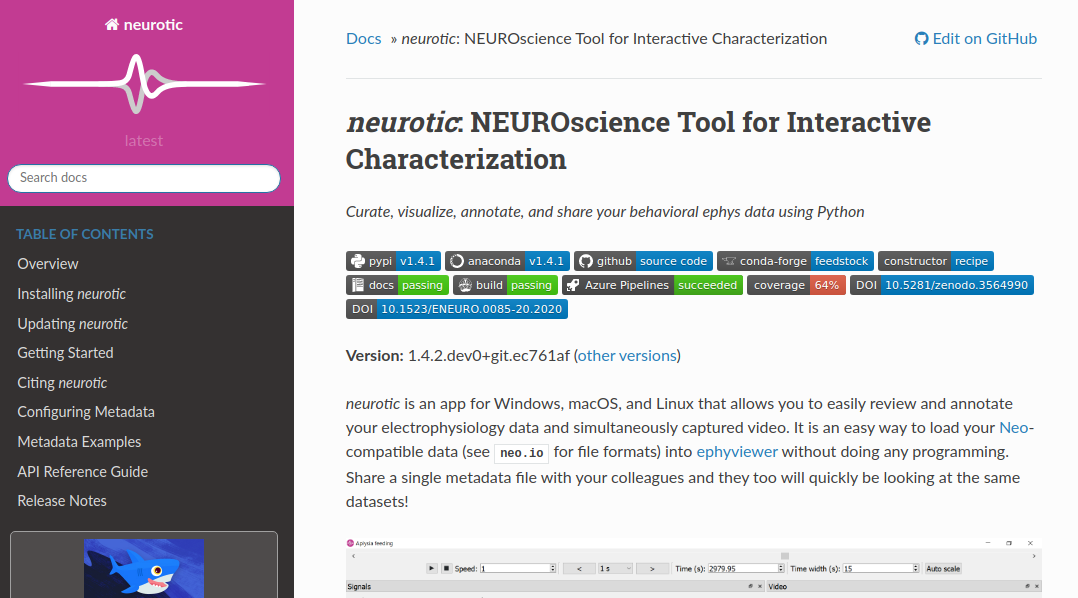Follow the ephyviewer hyperlink

pos(737,451)
